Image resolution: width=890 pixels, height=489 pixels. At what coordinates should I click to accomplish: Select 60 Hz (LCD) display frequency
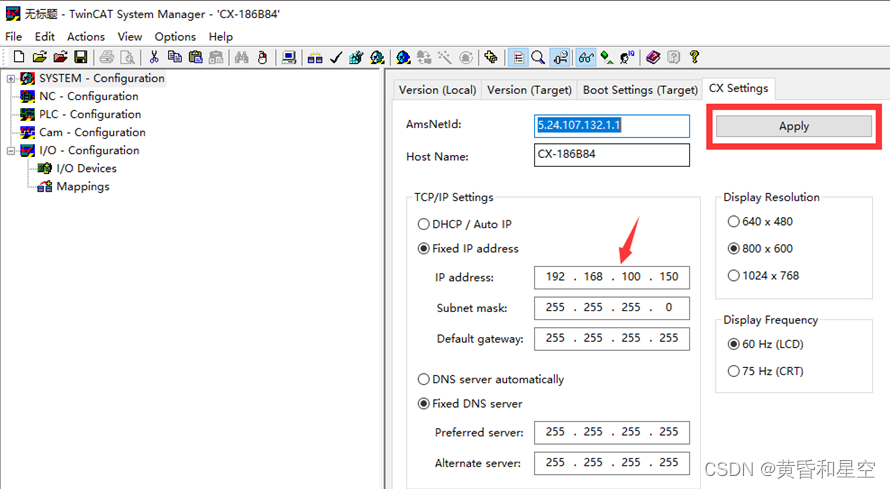[x=766, y=344]
